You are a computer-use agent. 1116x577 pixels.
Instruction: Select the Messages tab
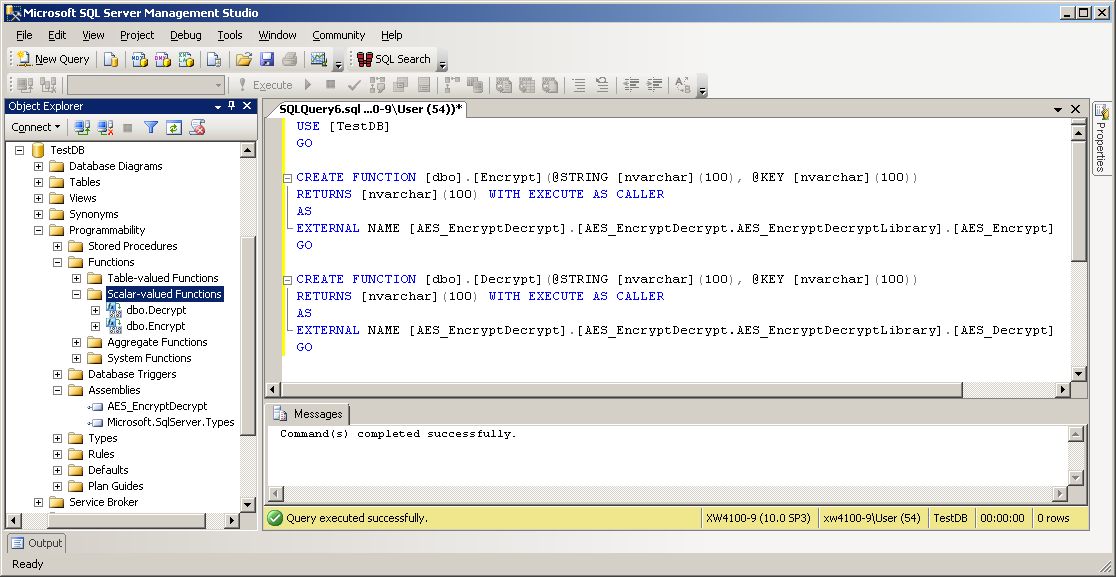pyautogui.click(x=308, y=414)
